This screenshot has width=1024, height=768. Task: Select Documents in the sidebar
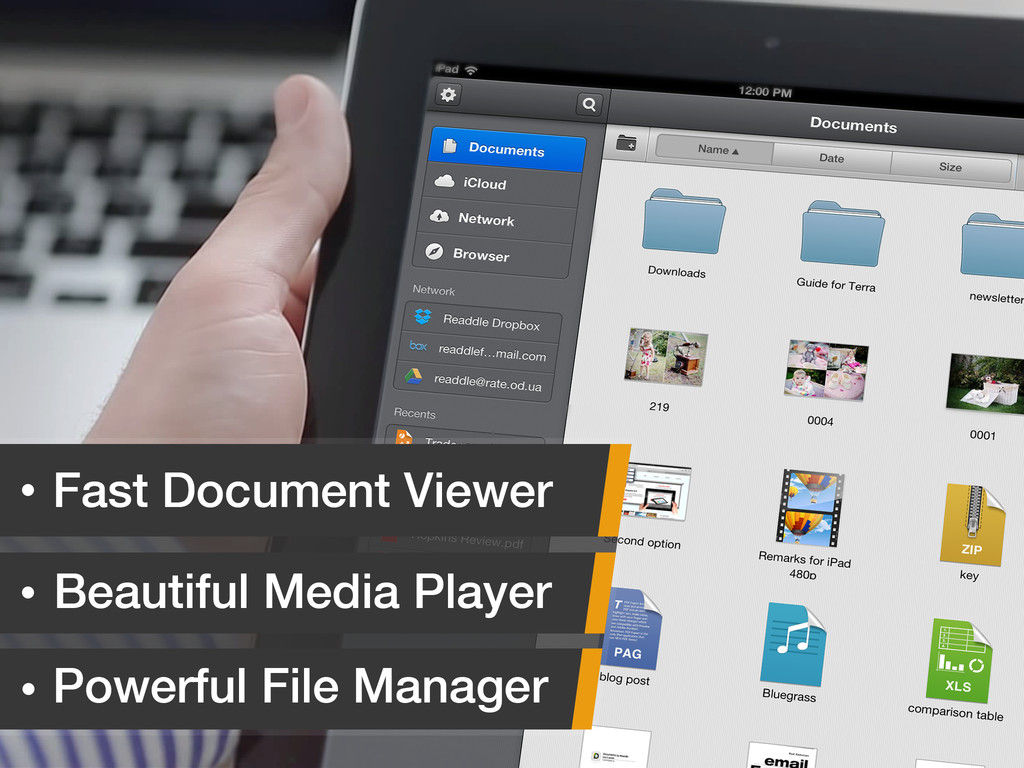pyautogui.click(x=507, y=150)
